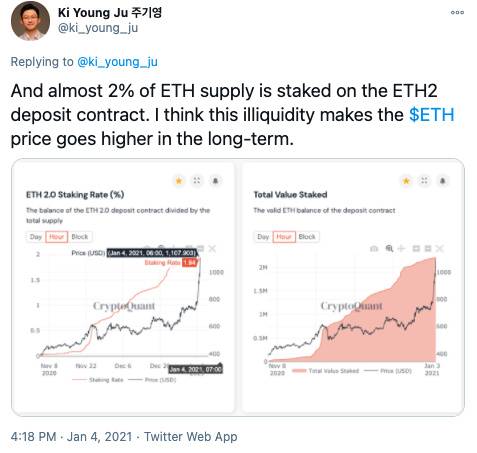Select the zoom magnifier tool on Total Value Staked
The height and width of the screenshot is (453, 477).
coord(389,248)
